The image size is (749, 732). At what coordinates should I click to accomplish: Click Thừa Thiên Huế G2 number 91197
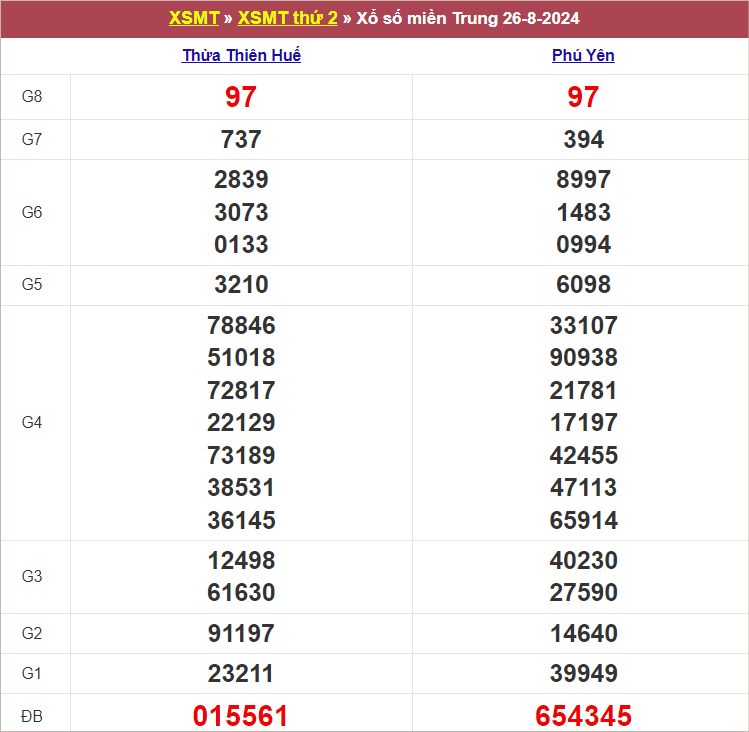point(241,634)
